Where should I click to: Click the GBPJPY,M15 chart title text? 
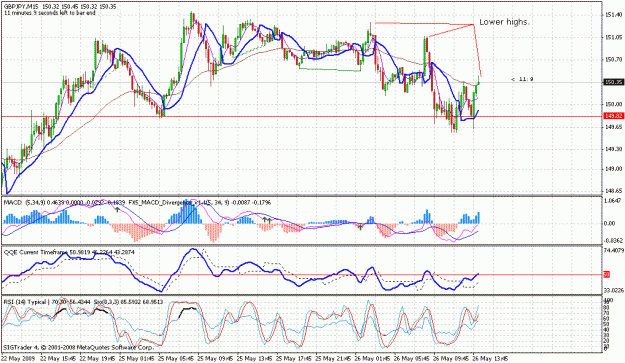click(22, 7)
